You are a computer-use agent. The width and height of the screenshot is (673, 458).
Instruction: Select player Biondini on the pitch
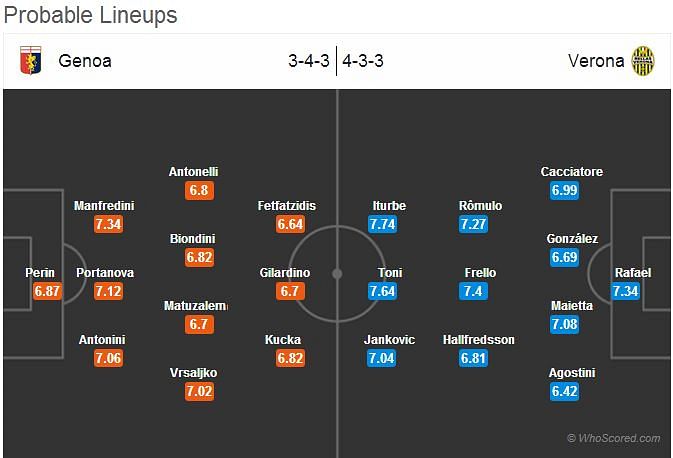(x=193, y=239)
